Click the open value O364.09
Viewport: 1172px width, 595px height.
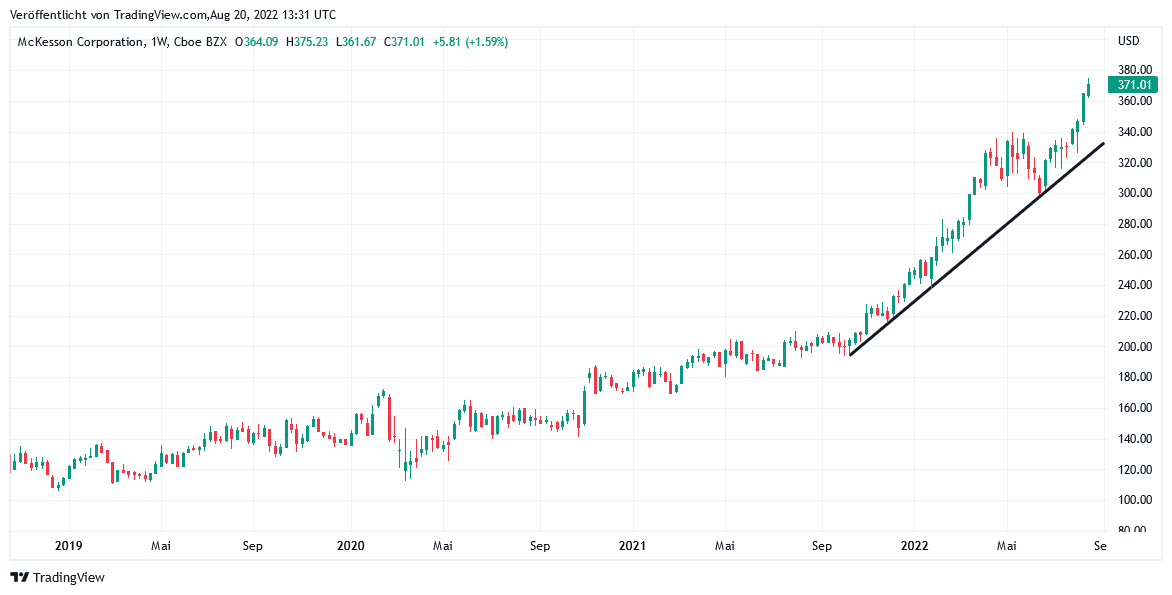pyautogui.click(x=256, y=43)
